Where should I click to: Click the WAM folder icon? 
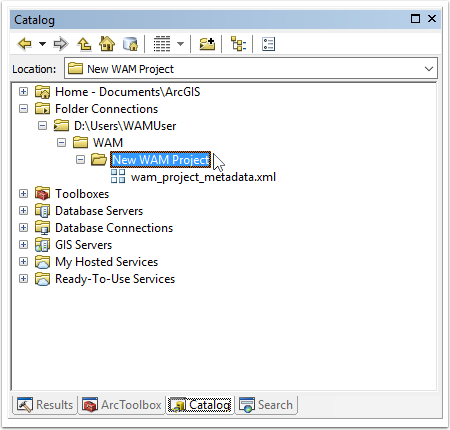point(80,143)
